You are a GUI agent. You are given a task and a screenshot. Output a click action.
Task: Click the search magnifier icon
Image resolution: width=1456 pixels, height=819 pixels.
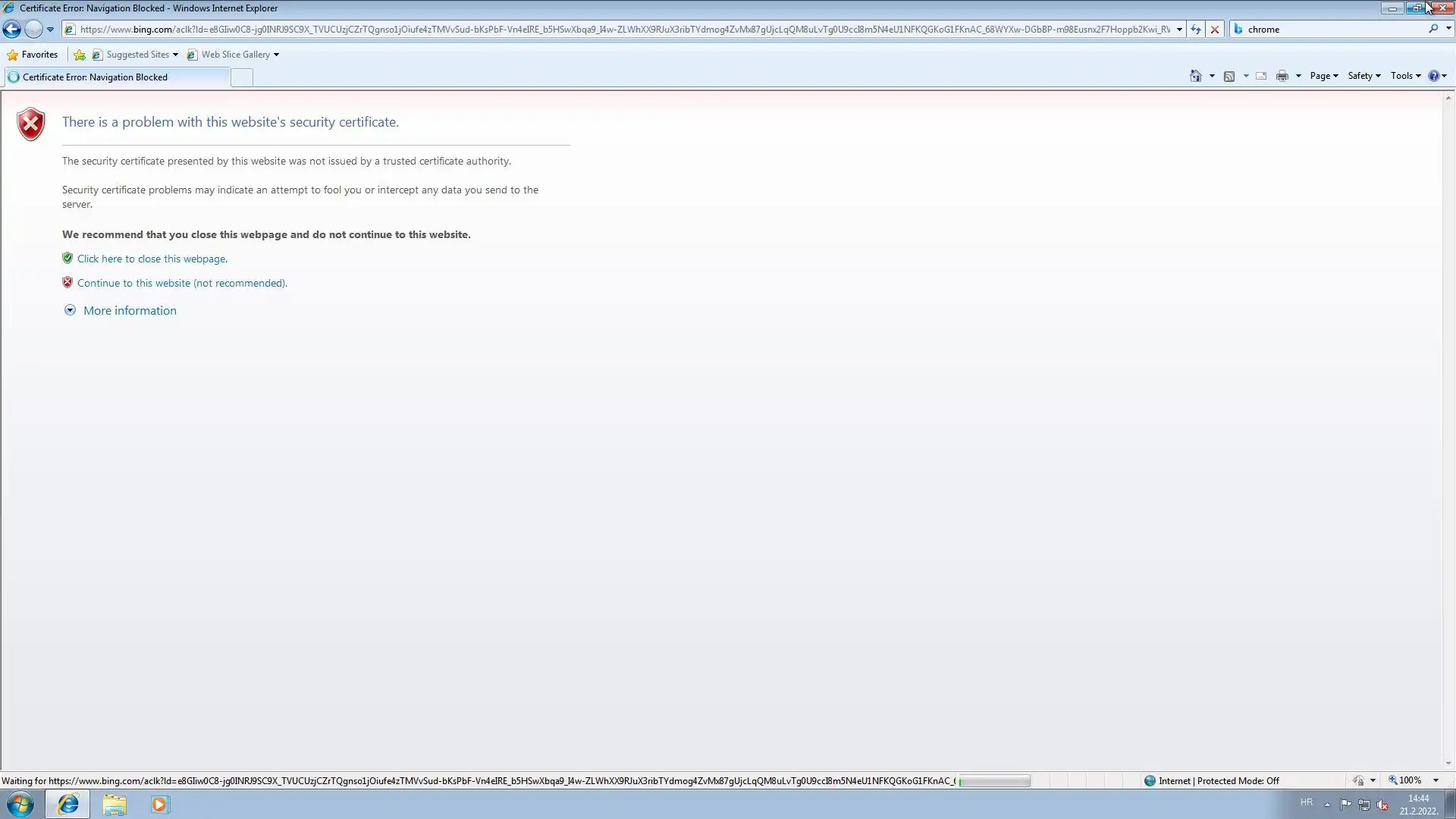(x=1433, y=29)
